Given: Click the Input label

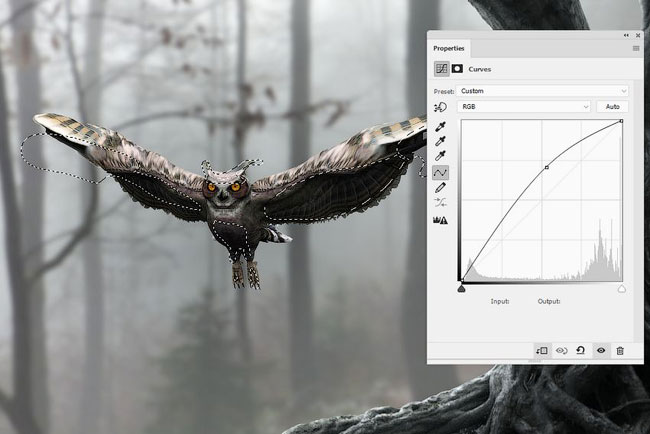Looking at the screenshot, I should [500, 301].
